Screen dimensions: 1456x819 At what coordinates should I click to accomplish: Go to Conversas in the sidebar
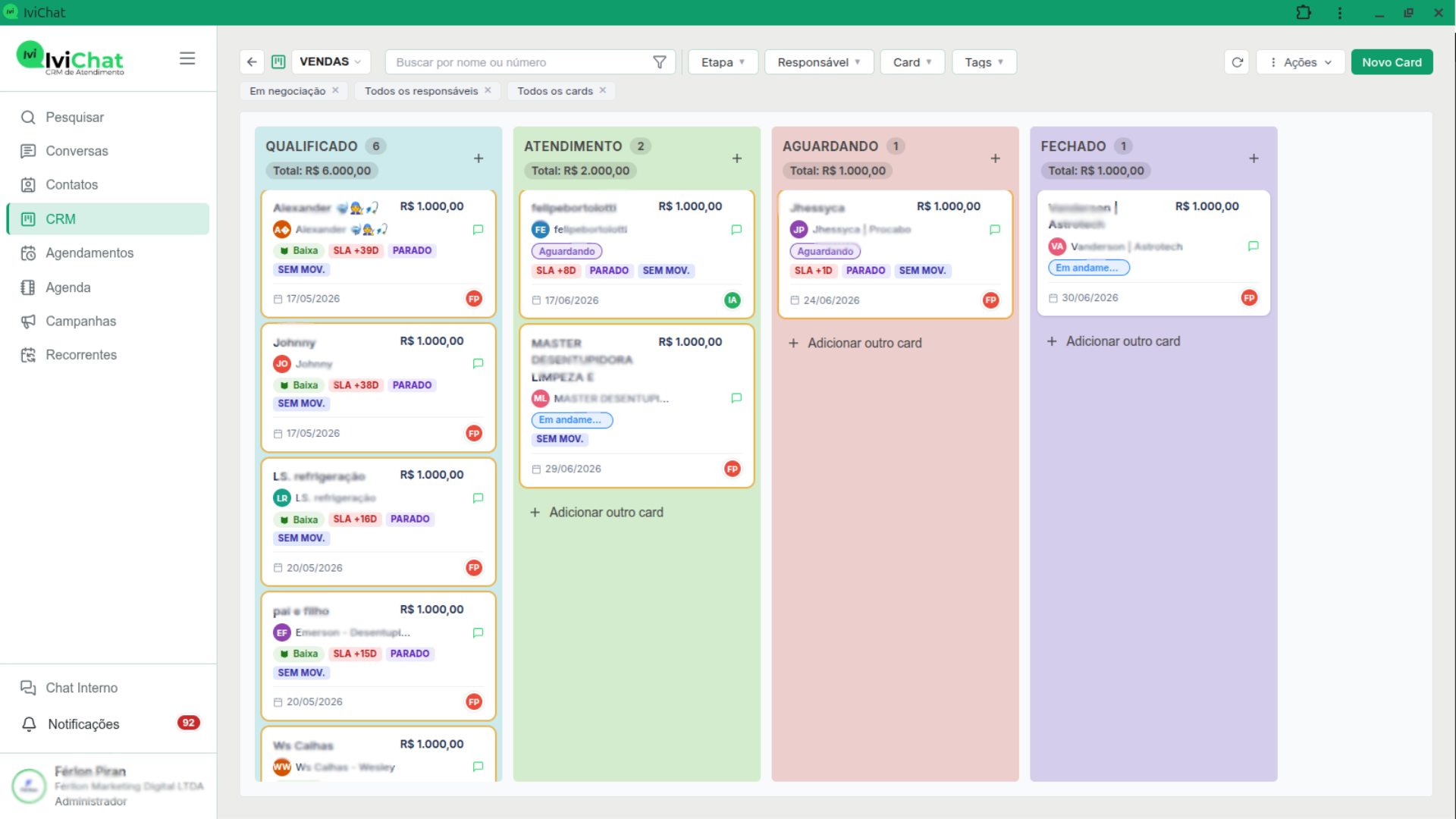(x=108, y=151)
